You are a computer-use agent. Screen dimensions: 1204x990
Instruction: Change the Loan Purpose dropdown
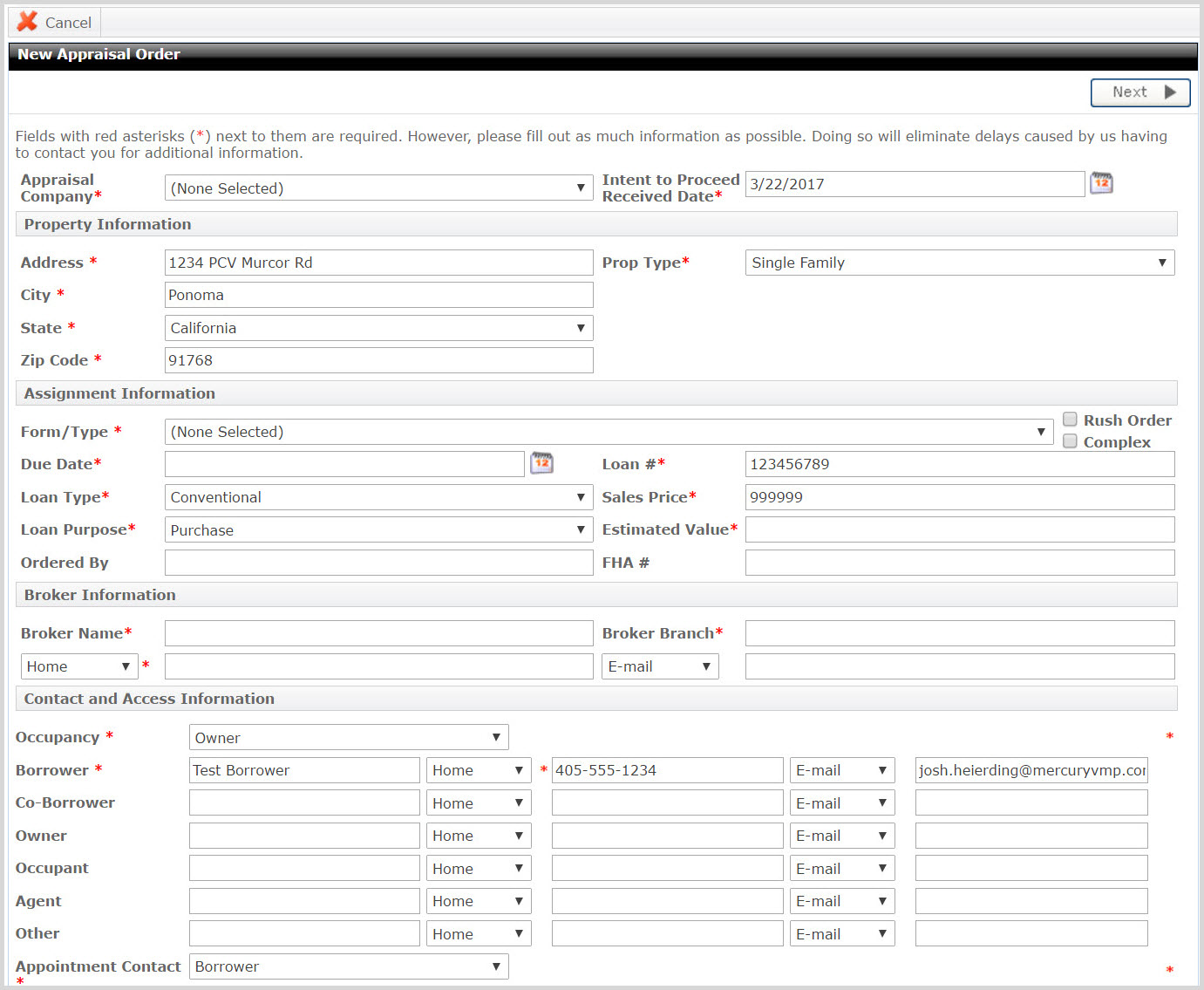pos(378,530)
